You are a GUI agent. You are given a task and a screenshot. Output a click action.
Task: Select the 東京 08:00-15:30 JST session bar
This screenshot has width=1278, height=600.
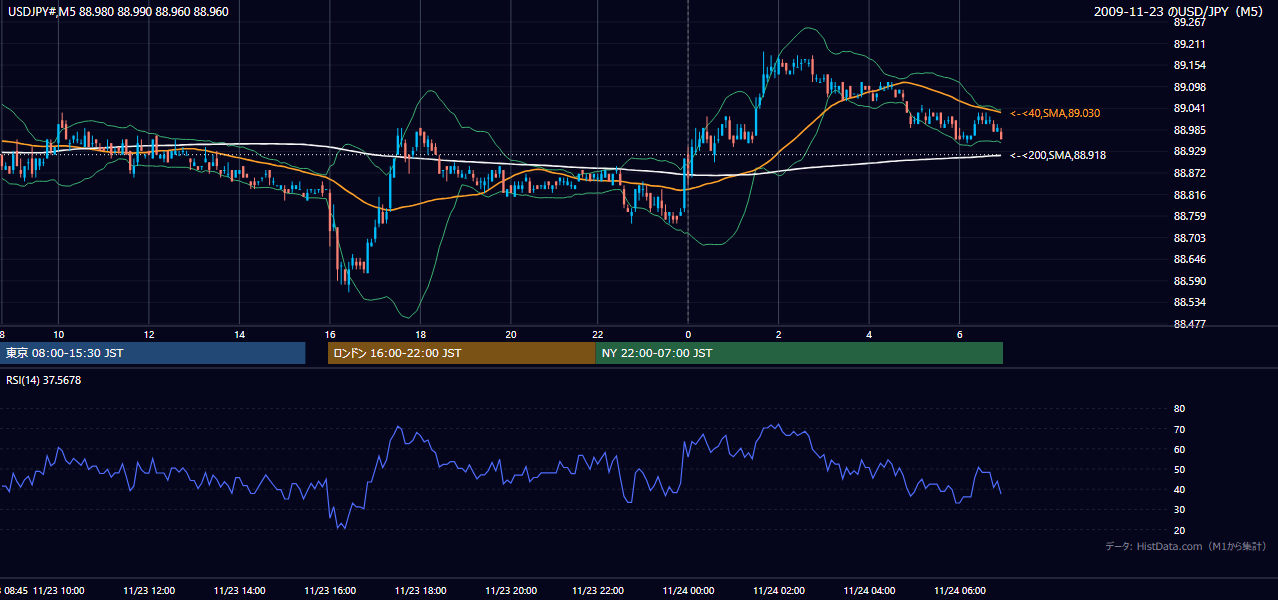click(152, 353)
